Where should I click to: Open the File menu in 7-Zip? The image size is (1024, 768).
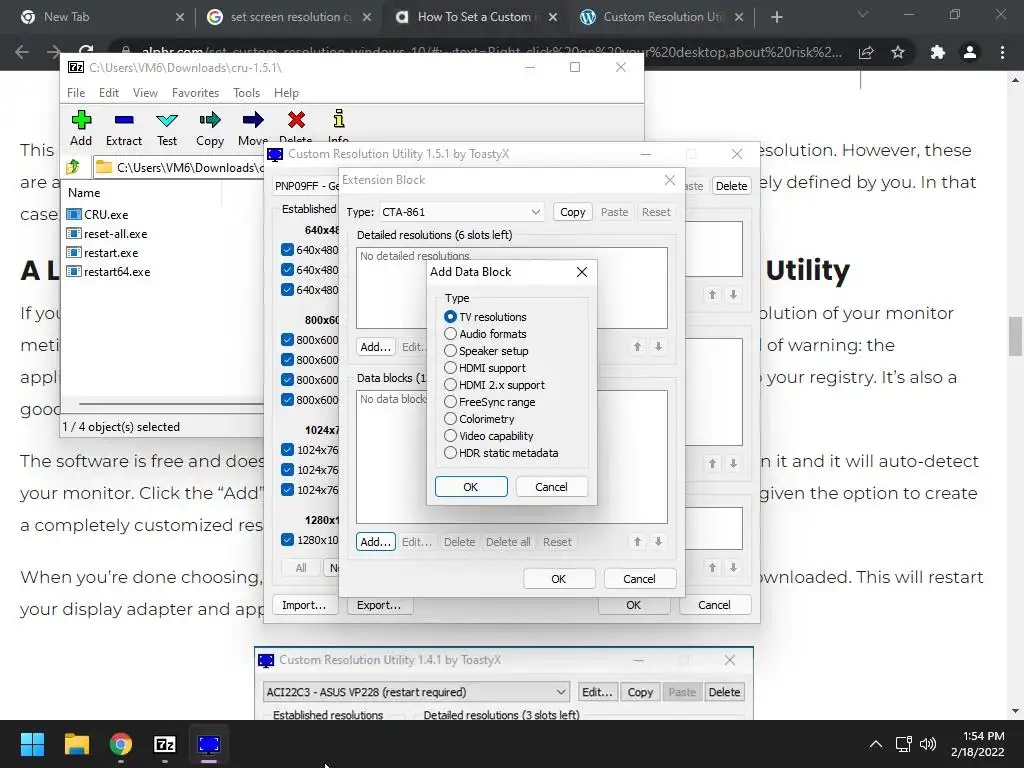(x=76, y=93)
